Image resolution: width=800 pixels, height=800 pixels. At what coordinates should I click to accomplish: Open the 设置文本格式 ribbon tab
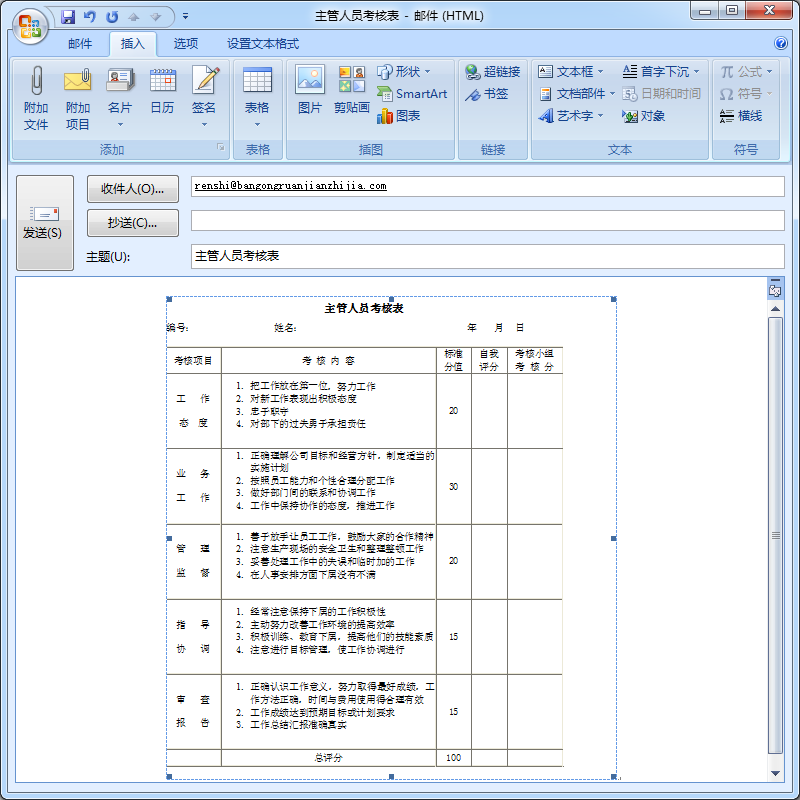[x=263, y=44]
